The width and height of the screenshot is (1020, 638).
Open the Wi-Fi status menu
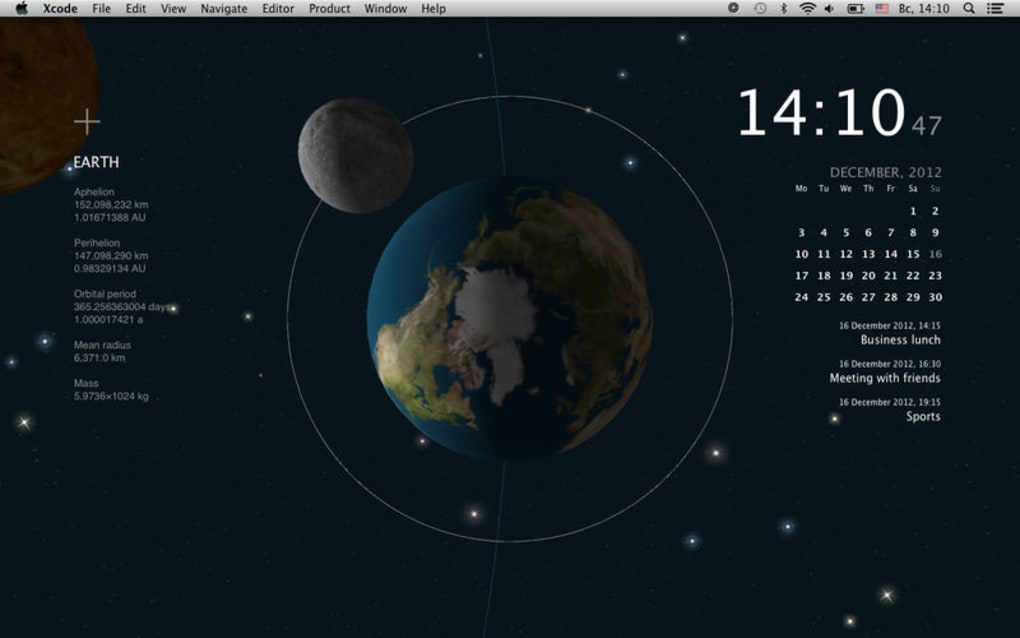click(x=807, y=8)
